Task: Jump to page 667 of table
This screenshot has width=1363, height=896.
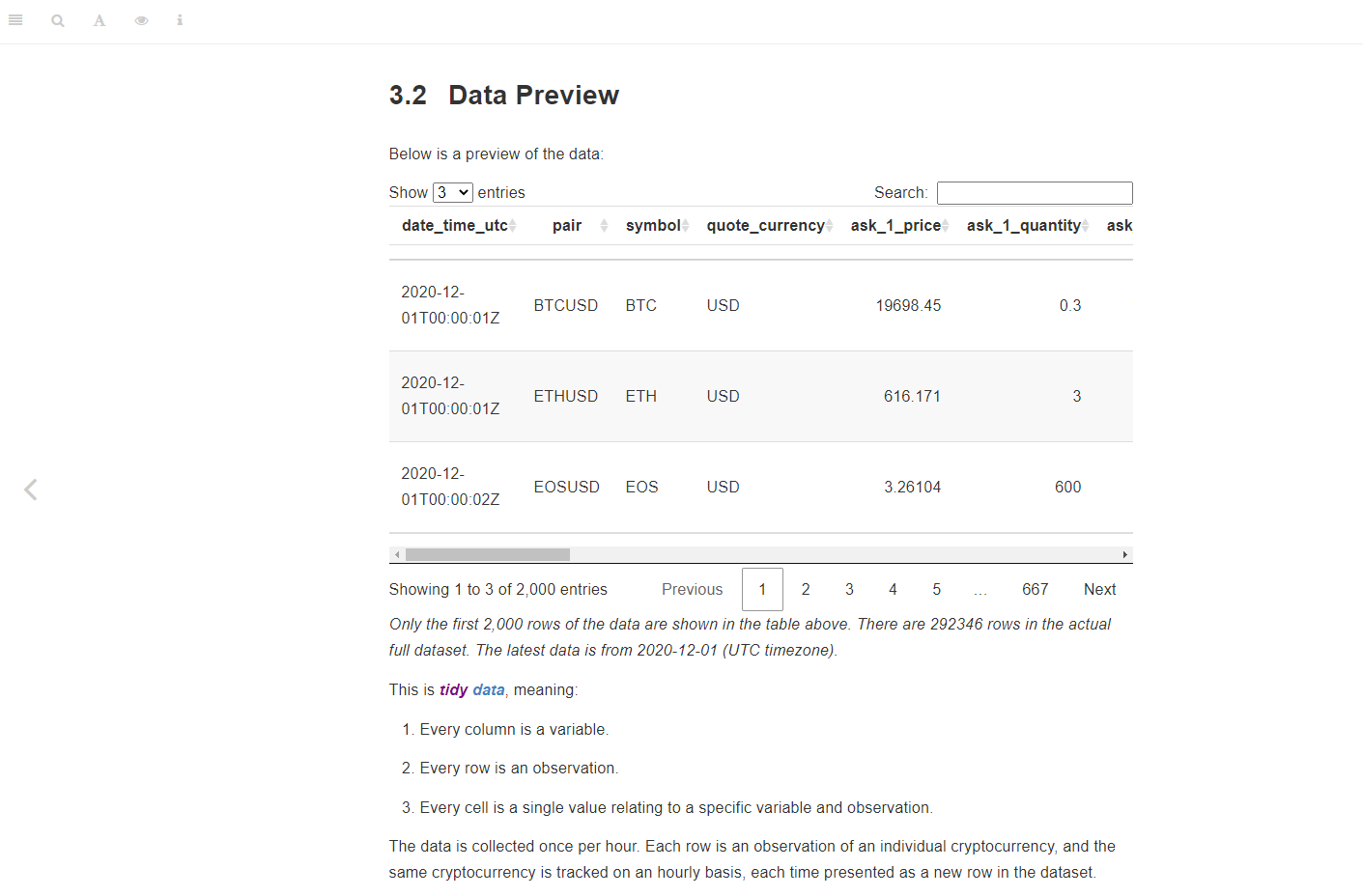Action: pyautogui.click(x=1036, y=589)
